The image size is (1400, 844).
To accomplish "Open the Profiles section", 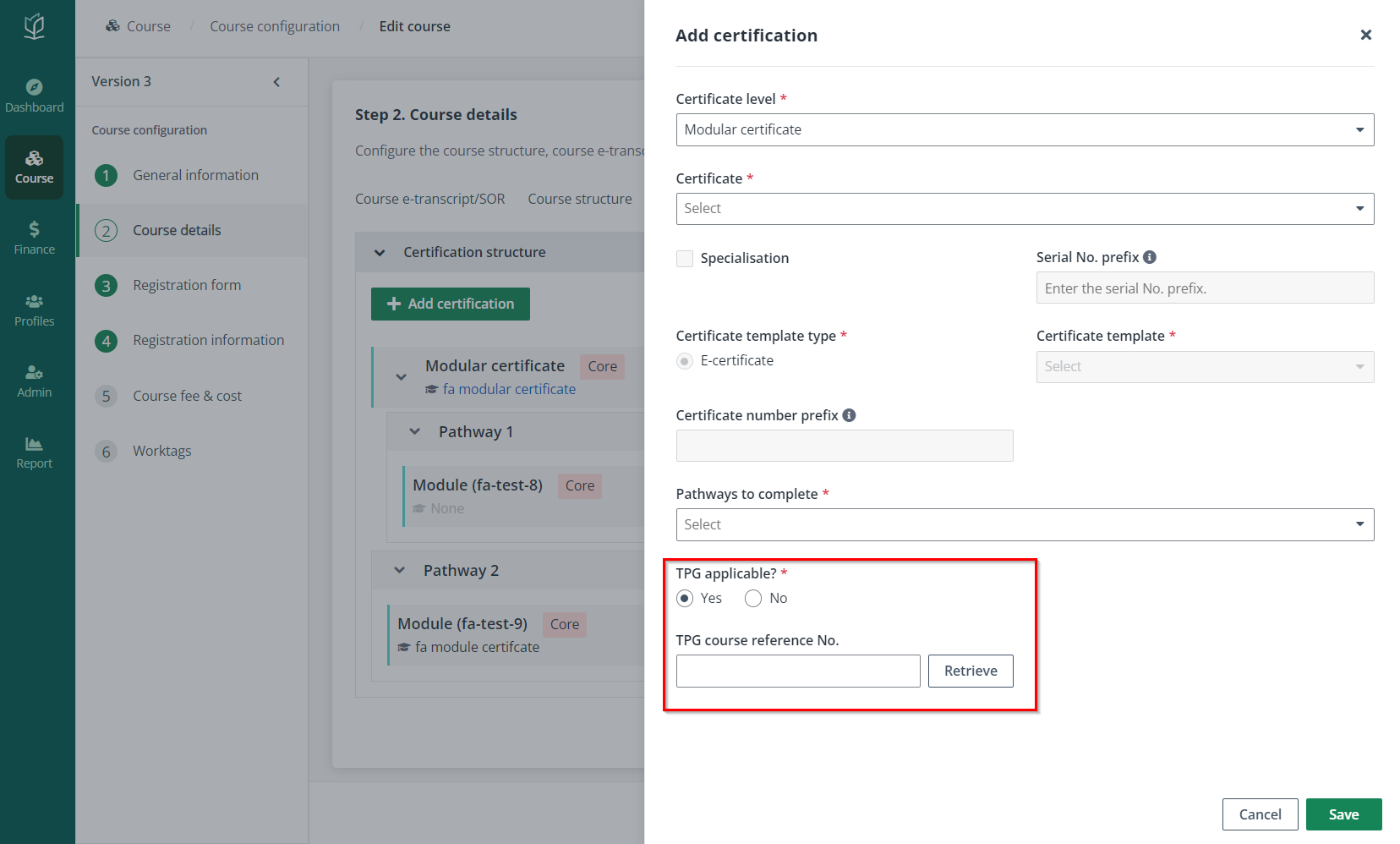I will coord(34,310).
